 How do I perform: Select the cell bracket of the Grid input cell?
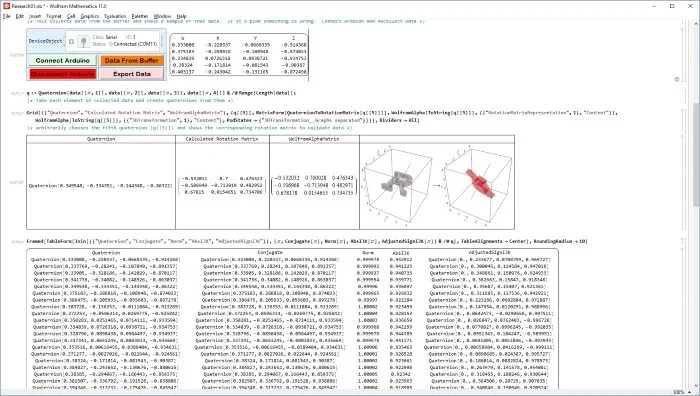pyautogui.click(x=684, y=120)
